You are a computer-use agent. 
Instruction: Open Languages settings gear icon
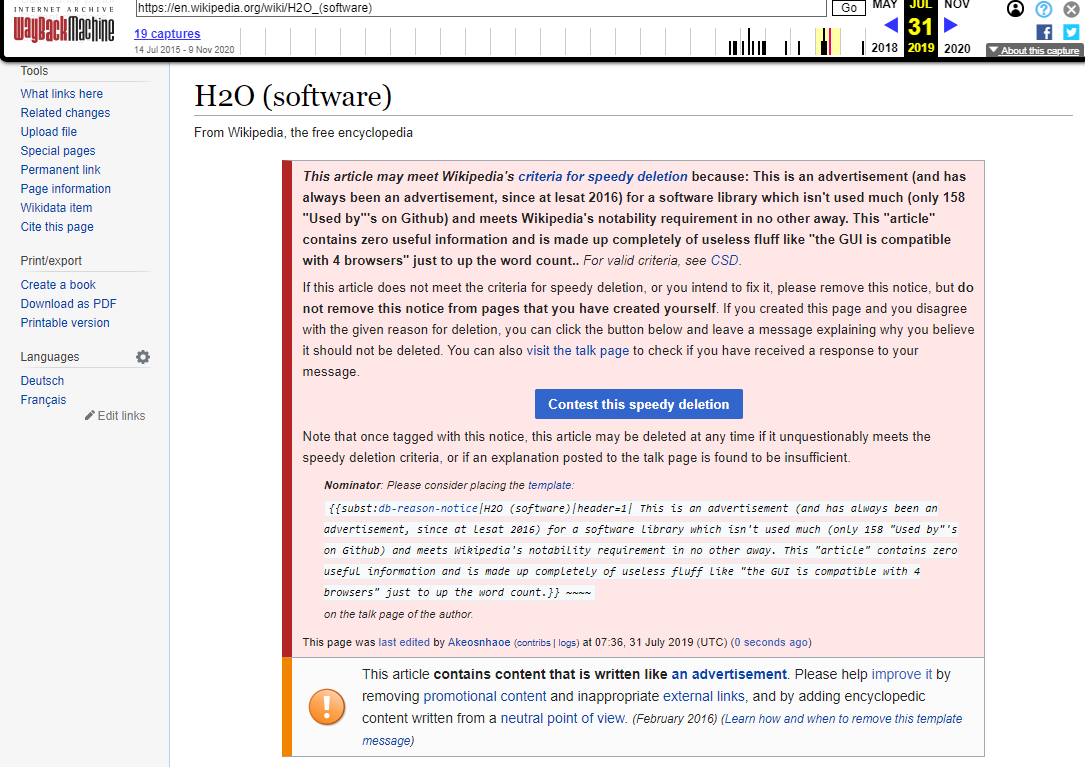pyautogui.click(x=143, y=357)
